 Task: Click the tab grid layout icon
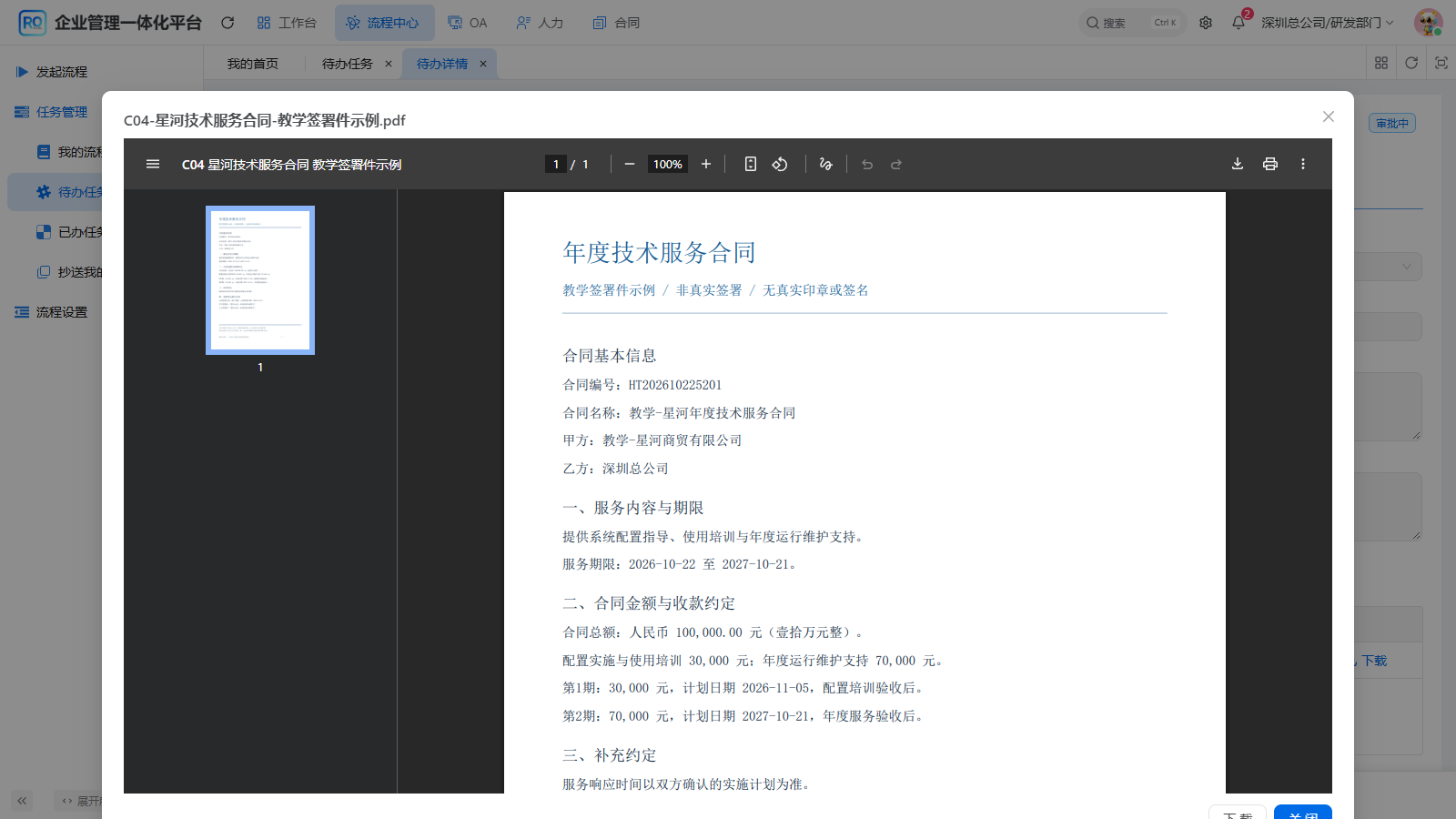1381,63
